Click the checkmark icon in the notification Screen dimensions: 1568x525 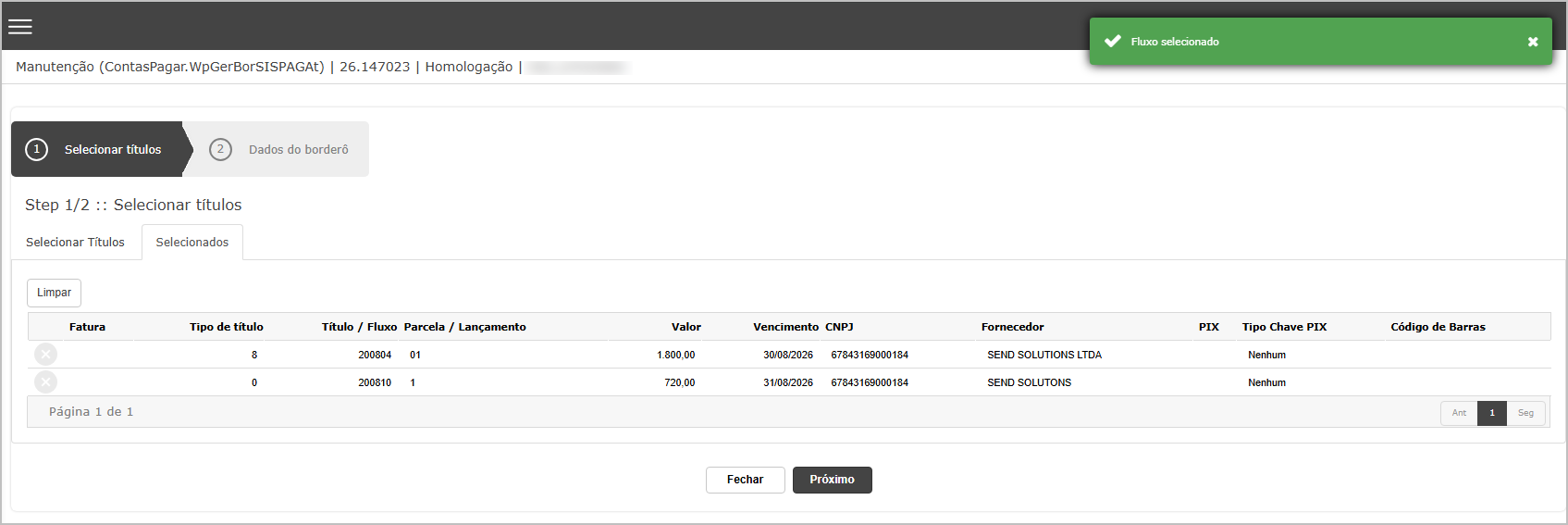[1113, 42]
